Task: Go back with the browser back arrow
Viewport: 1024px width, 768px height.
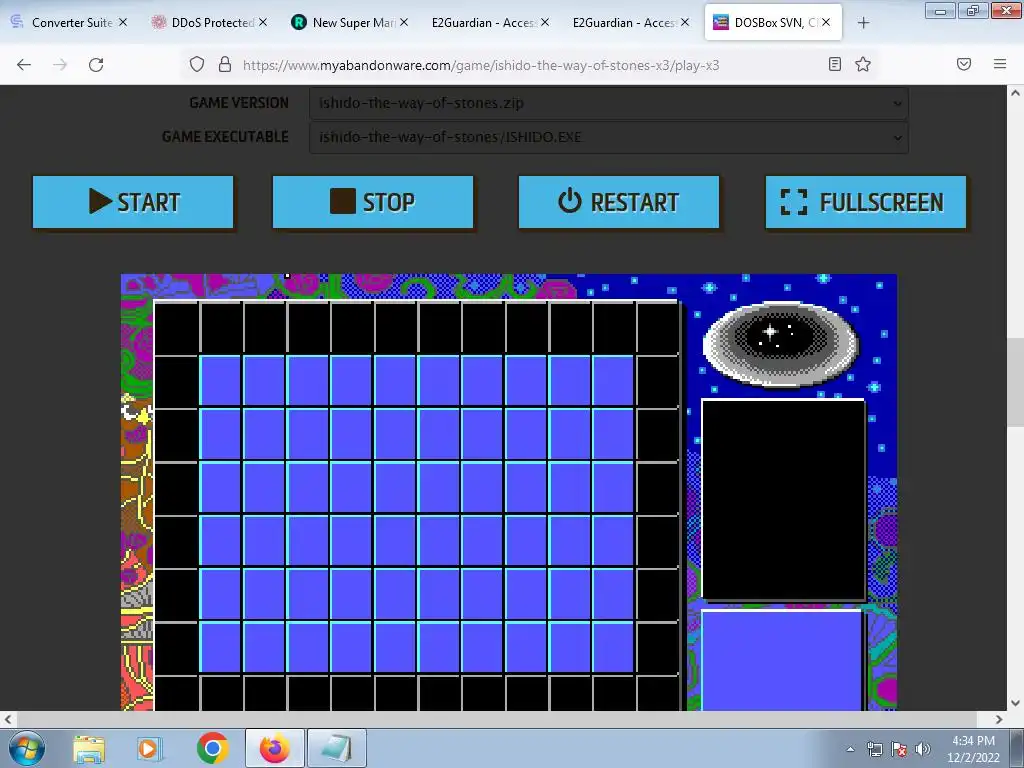Action: (24, 64)
